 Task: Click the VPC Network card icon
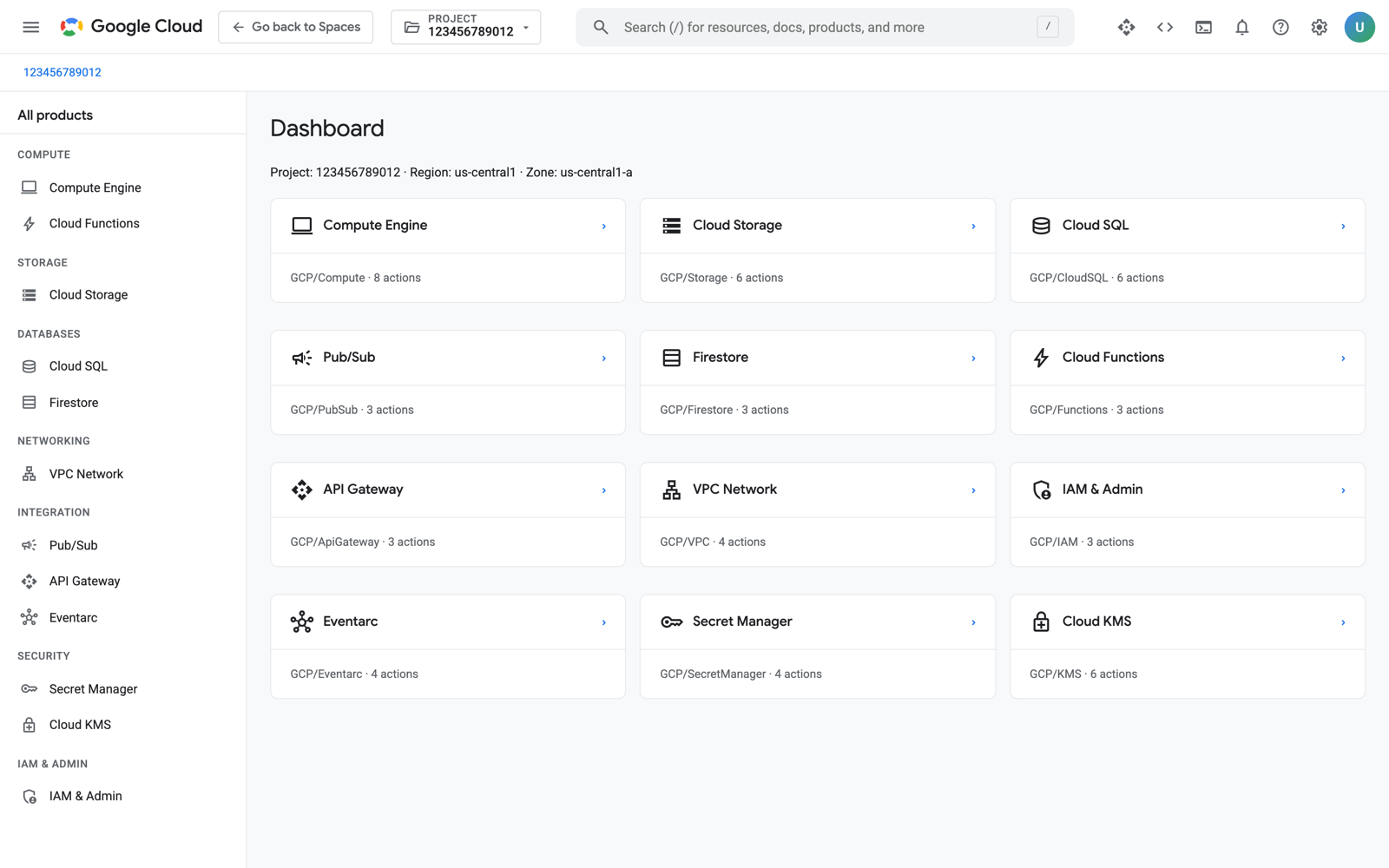click(671, 490)
